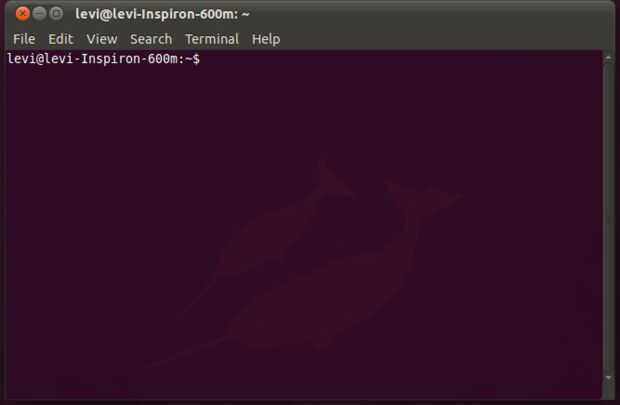Maximize the terminal window

(56, 14)
